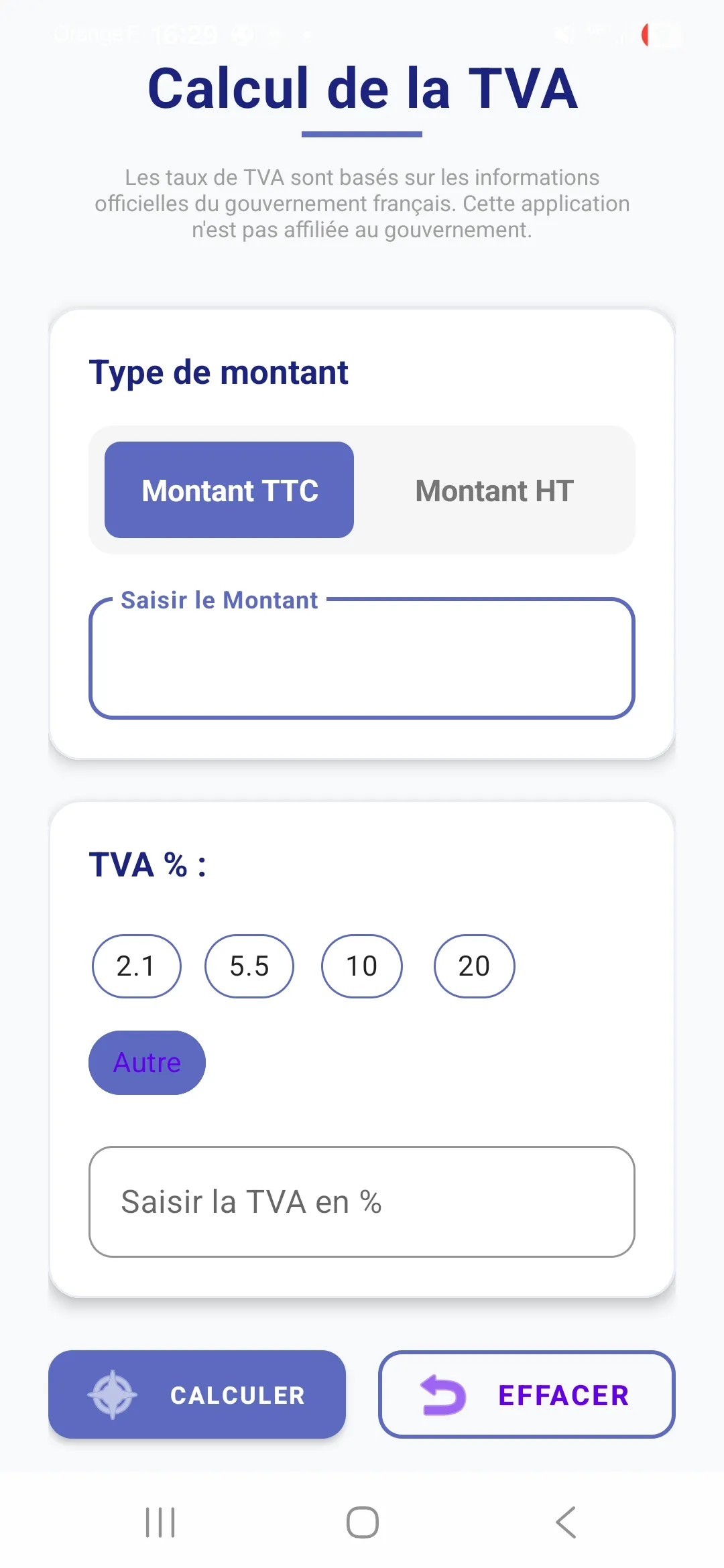Tap the Calcul de la TVA title
This screenshot has width=724, height=1568.
pos(362,88)
